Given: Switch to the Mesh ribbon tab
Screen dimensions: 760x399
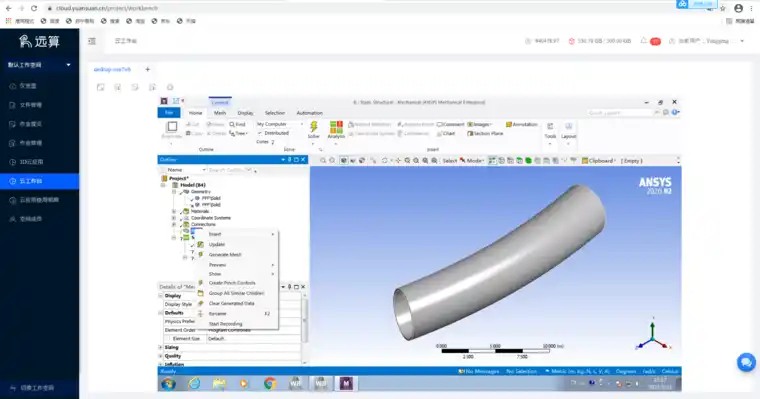Looking at the screenshot, I should point(220,113).
